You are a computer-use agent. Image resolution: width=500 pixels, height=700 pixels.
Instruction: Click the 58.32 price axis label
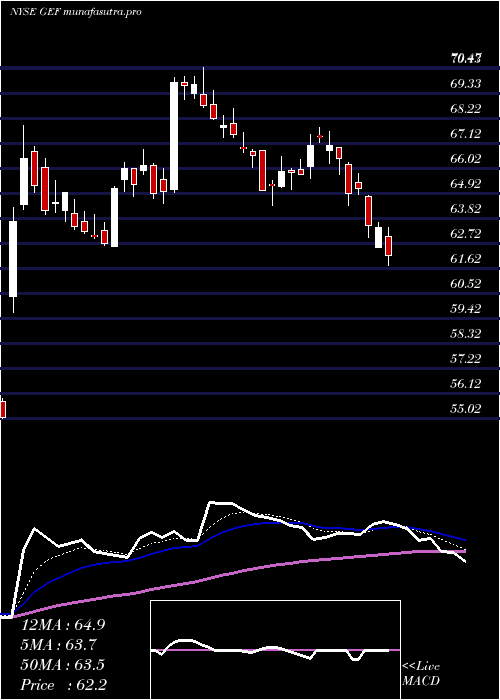(466, 333)
